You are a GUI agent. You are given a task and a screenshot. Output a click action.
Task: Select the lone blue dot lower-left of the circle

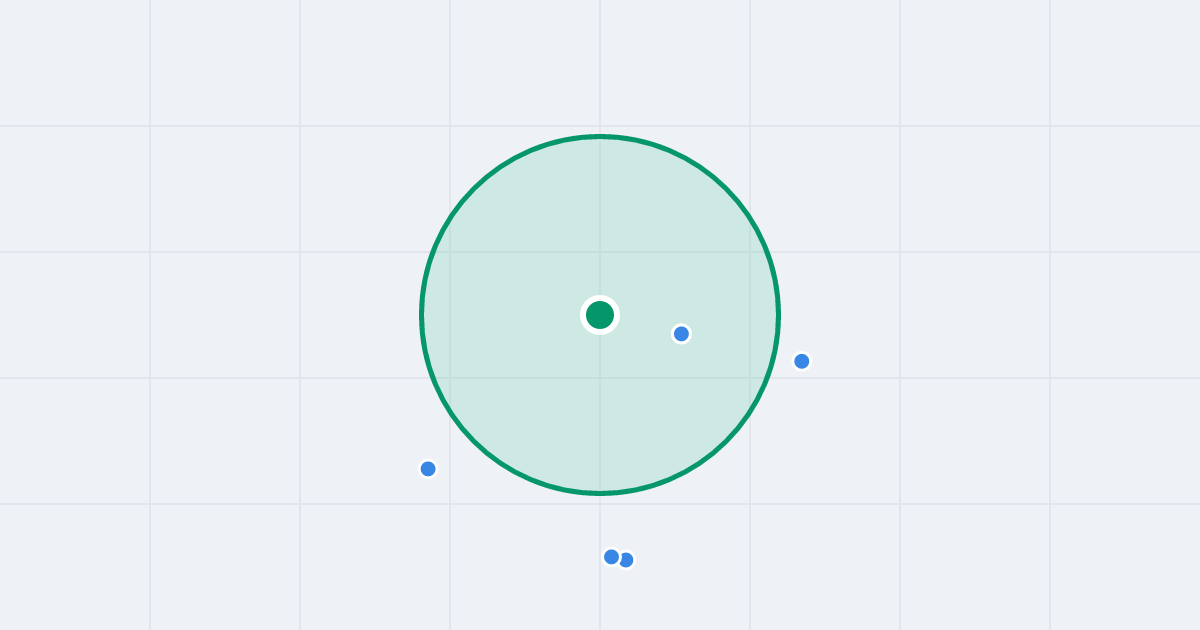(x=428, y=469)
